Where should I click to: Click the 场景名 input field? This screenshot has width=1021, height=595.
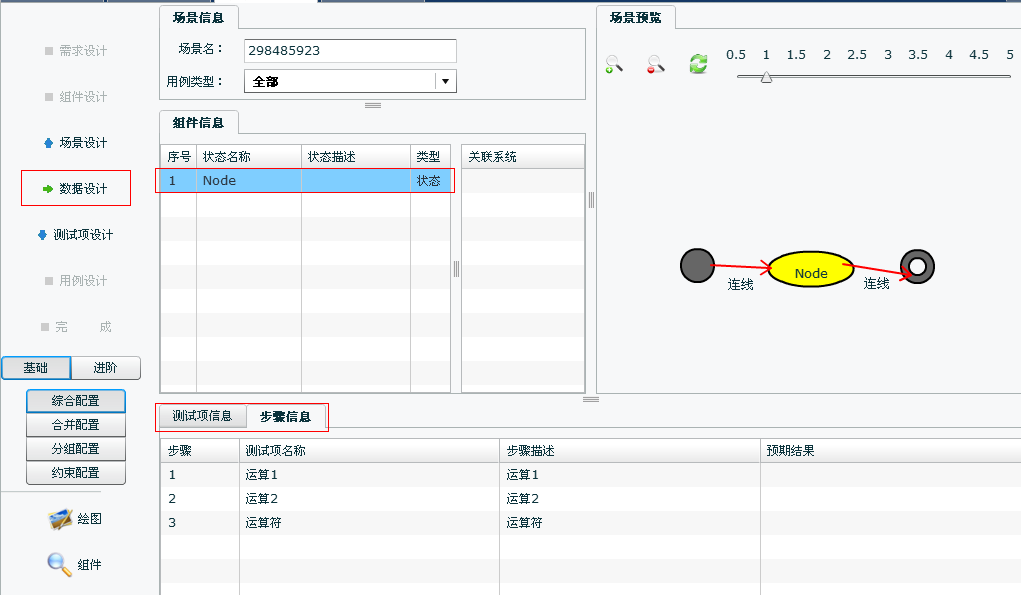pos(350,51)
